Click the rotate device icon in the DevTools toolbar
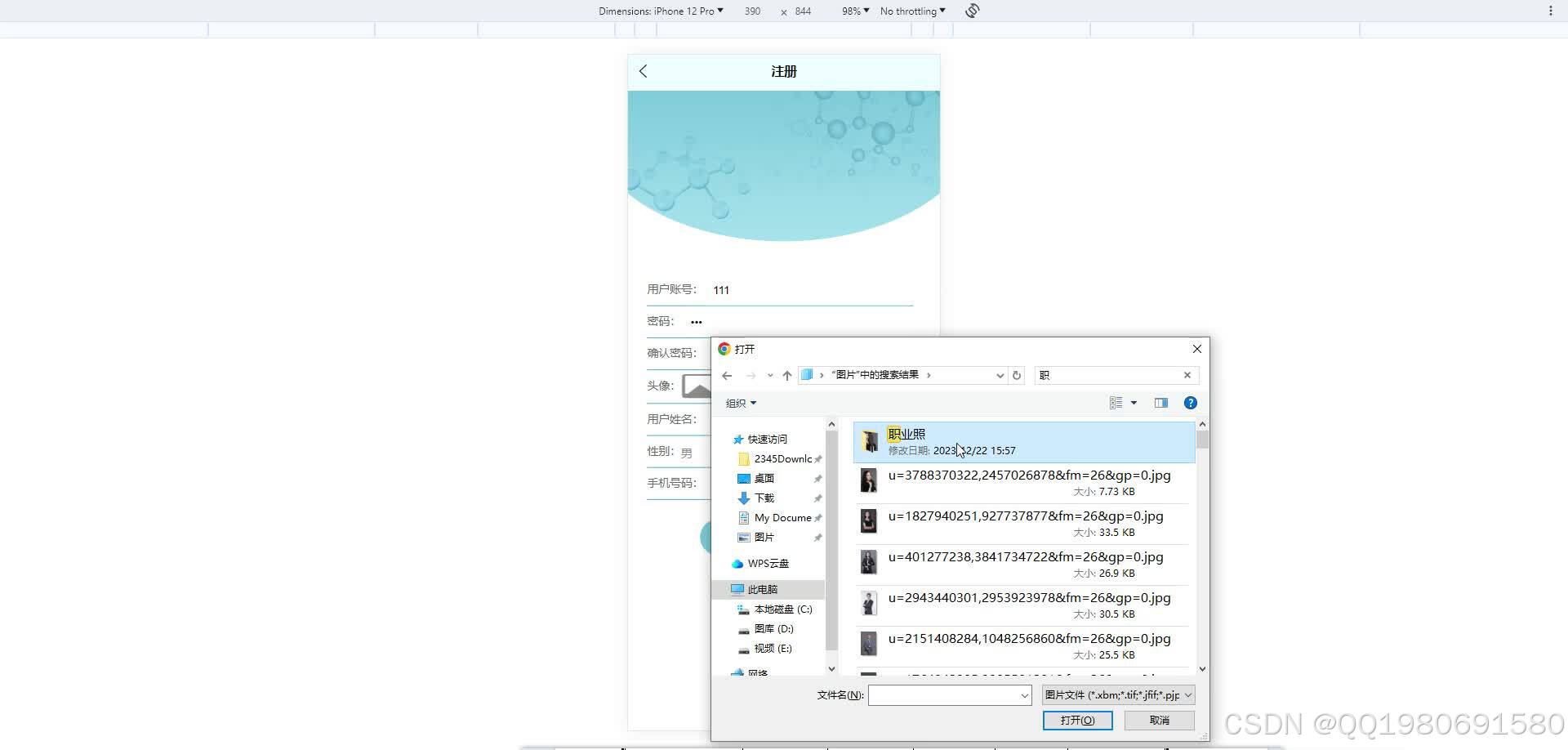The width and height of the screenshot is (1568, 750). (x=971, y=11)
